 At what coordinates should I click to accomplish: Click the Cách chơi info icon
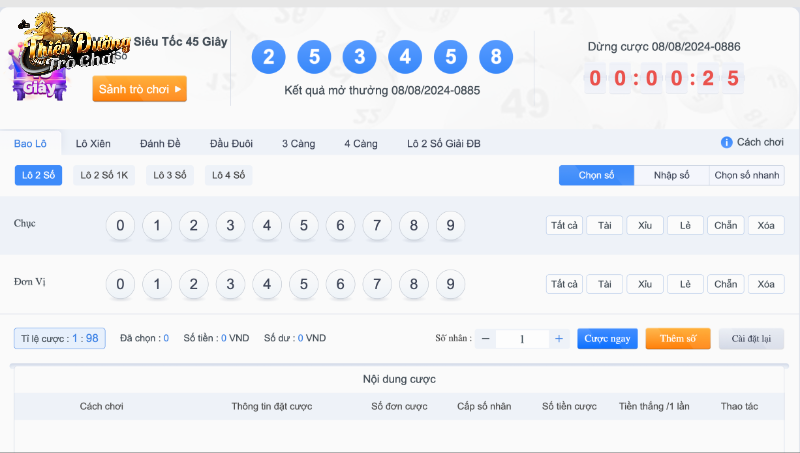[727, 143]
